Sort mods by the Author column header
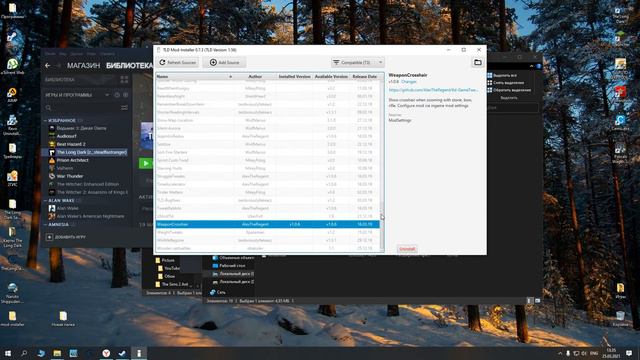Image resolution: width=640 pixels, height=360 pixels. click(x=255, y=76)
